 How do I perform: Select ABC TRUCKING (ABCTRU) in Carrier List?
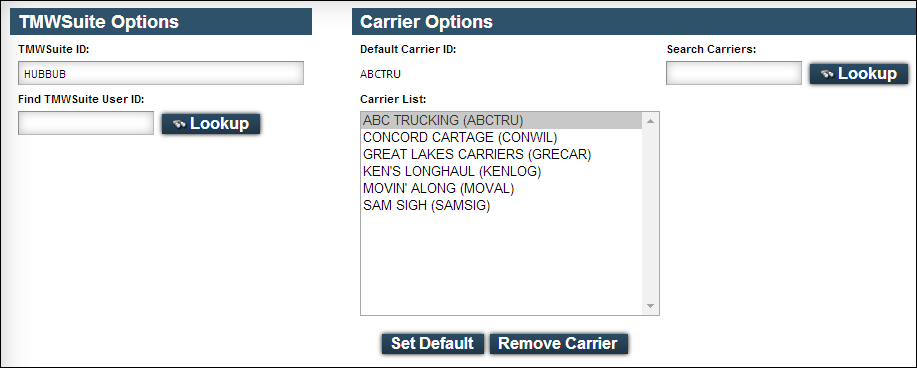click(502, 121)
